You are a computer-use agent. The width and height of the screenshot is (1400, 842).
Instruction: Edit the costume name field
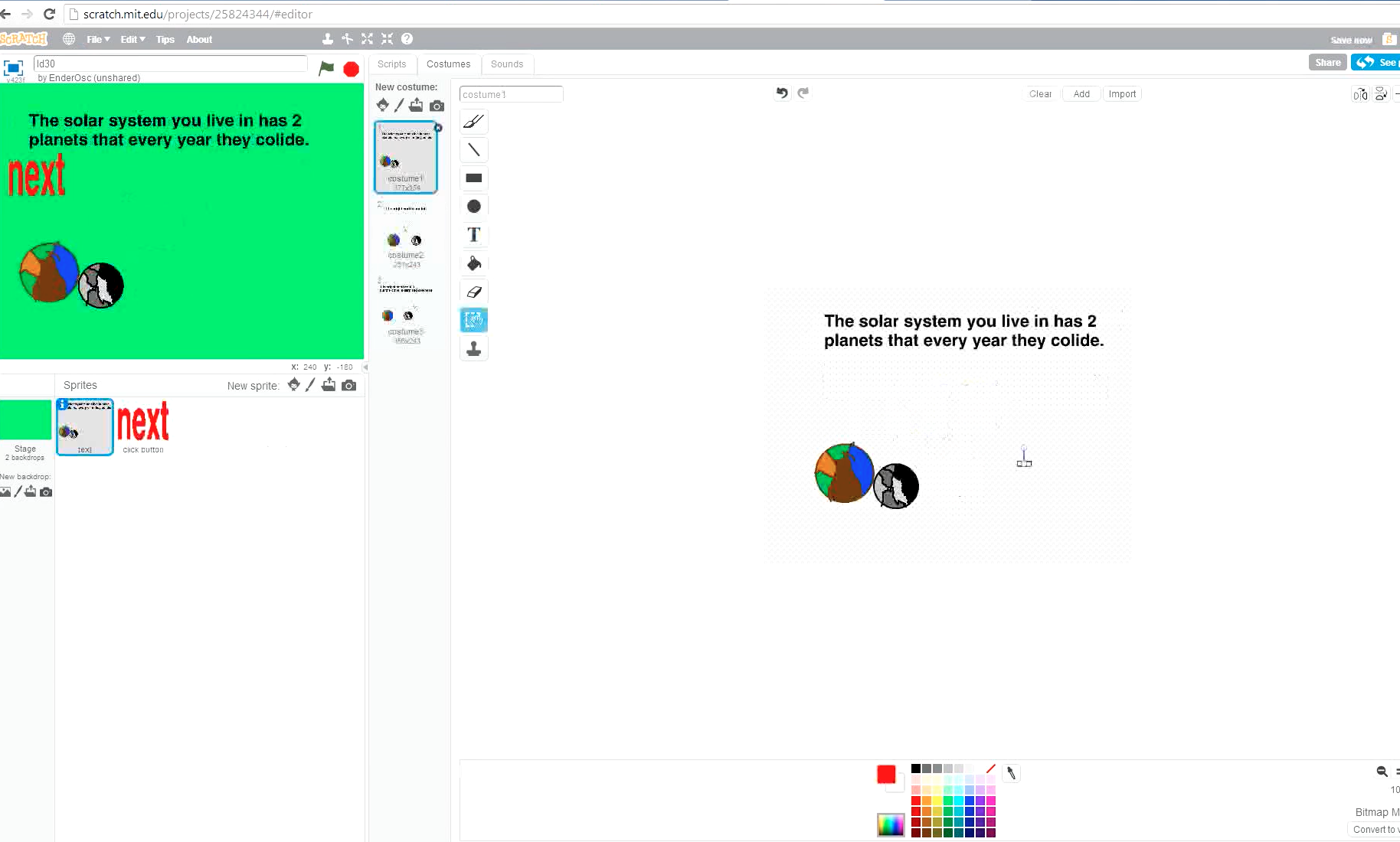point(511,94)
